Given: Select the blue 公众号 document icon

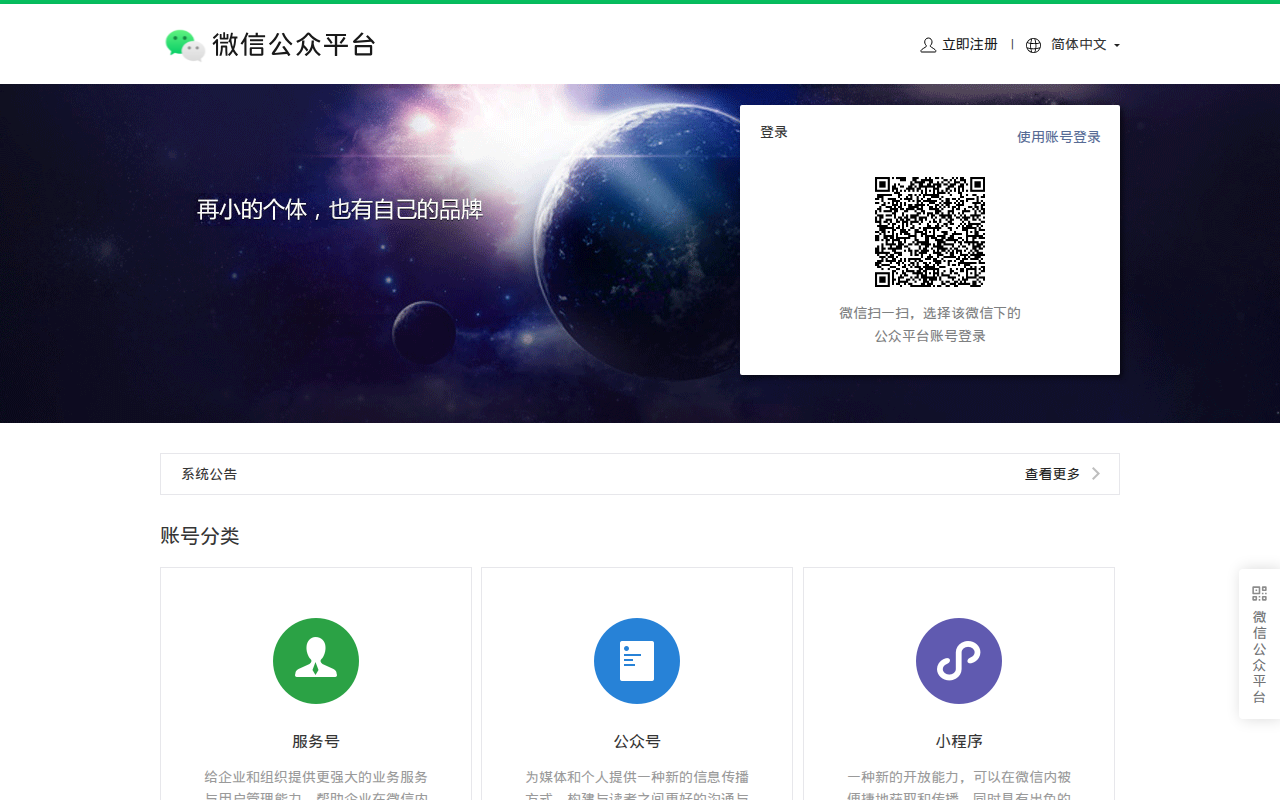Looking at the screenshot, I should 637,661.
